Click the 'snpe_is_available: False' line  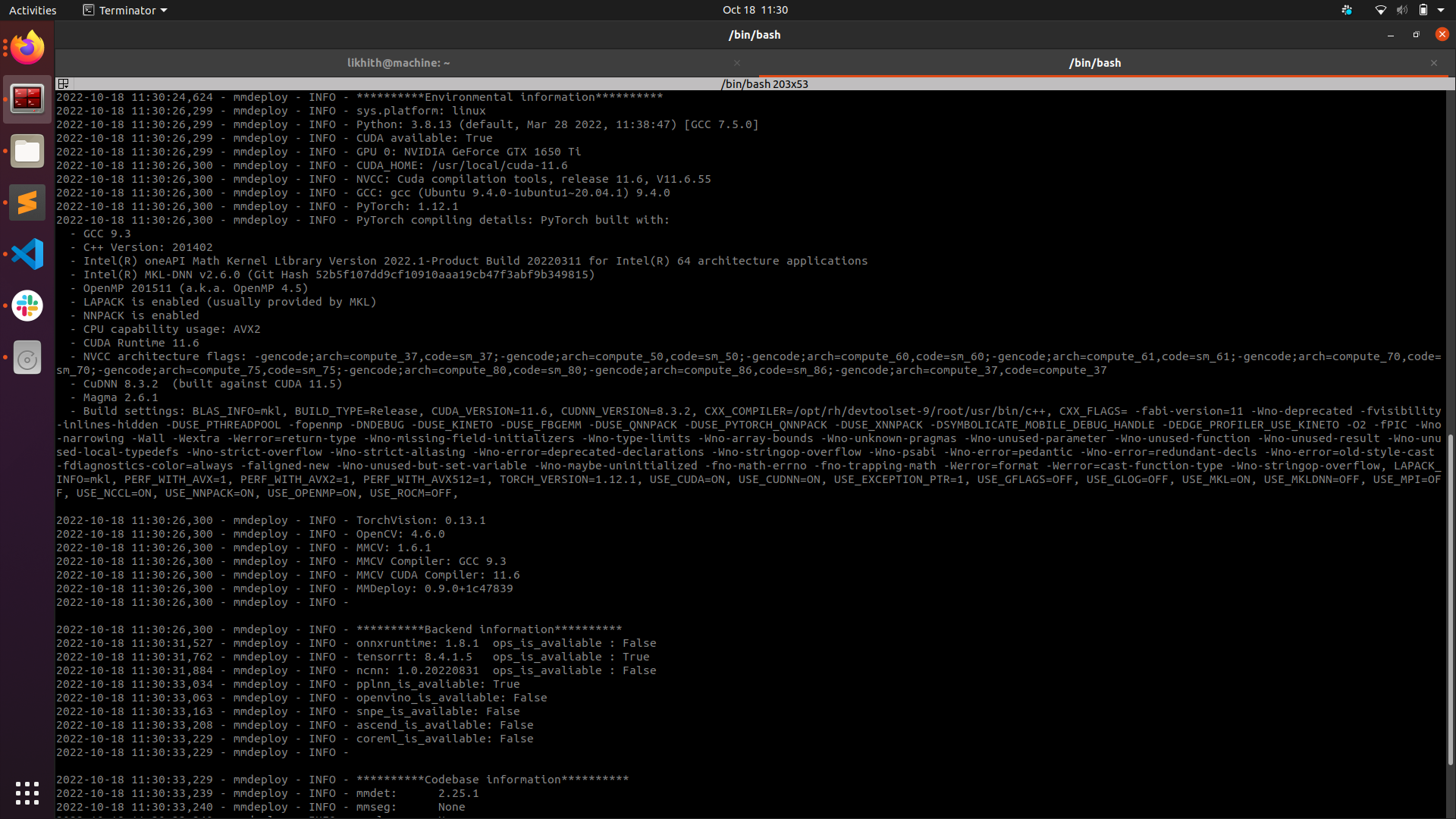pos(438,711)
